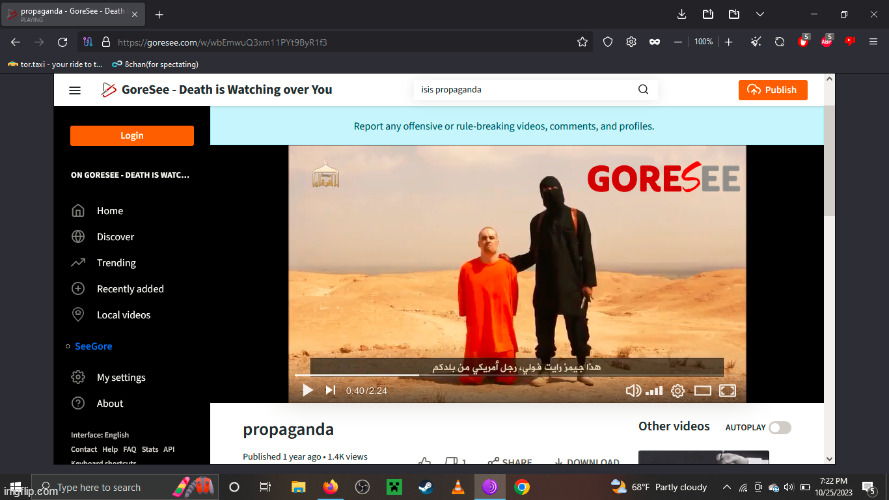Screen dimensions: 889x500
Task: Reload the page in browser toolbar
Action: pyautogui.click(x=62, y=42)
